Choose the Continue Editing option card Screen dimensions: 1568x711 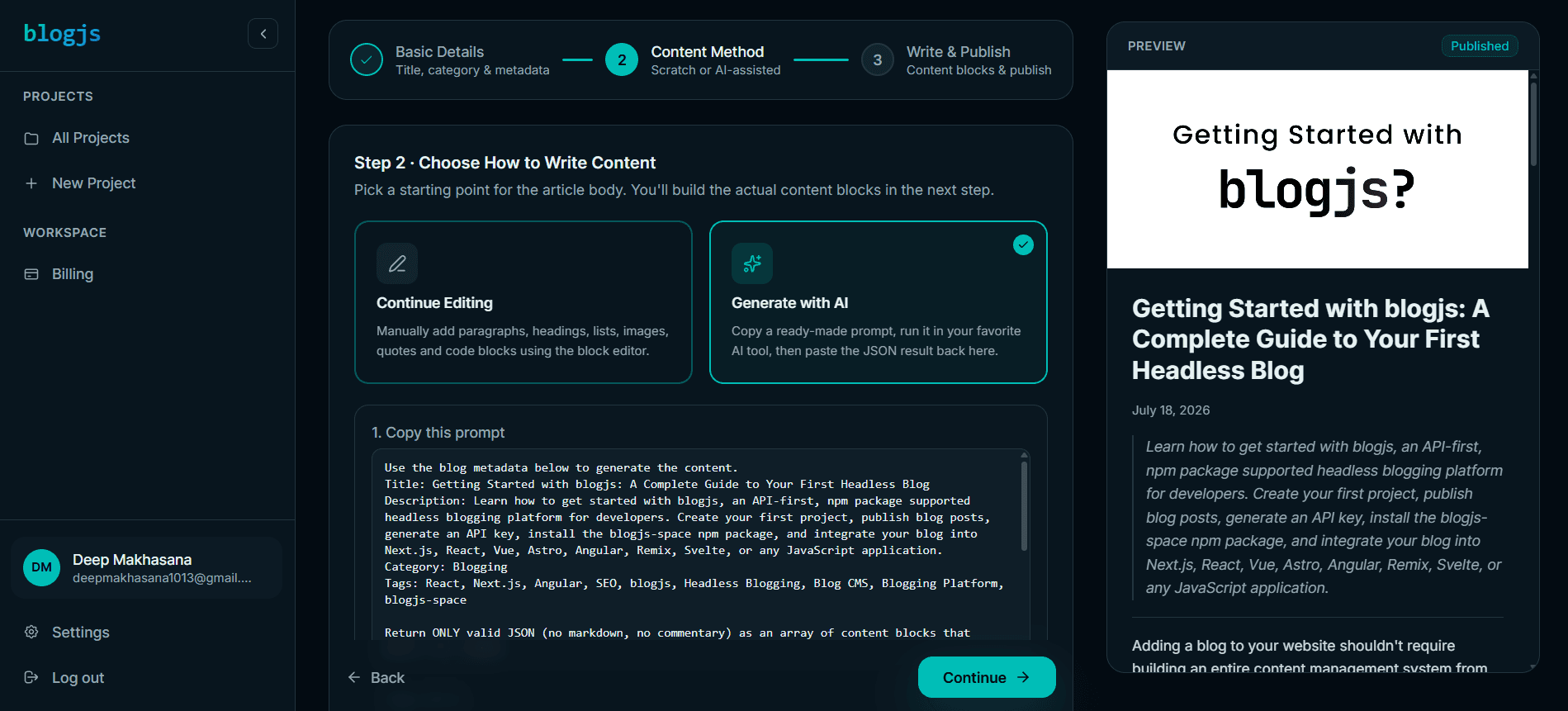523,302
